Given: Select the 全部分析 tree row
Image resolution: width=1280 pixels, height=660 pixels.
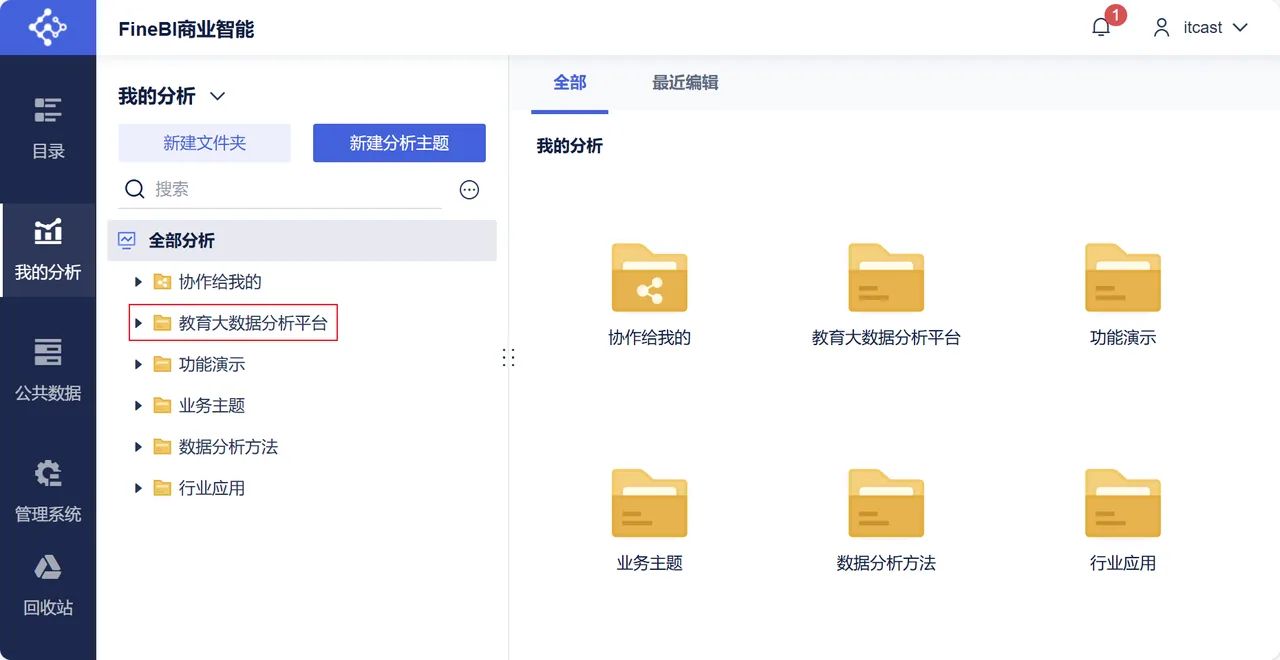Looking at the screenshot, I should click(x=302, y=240).
